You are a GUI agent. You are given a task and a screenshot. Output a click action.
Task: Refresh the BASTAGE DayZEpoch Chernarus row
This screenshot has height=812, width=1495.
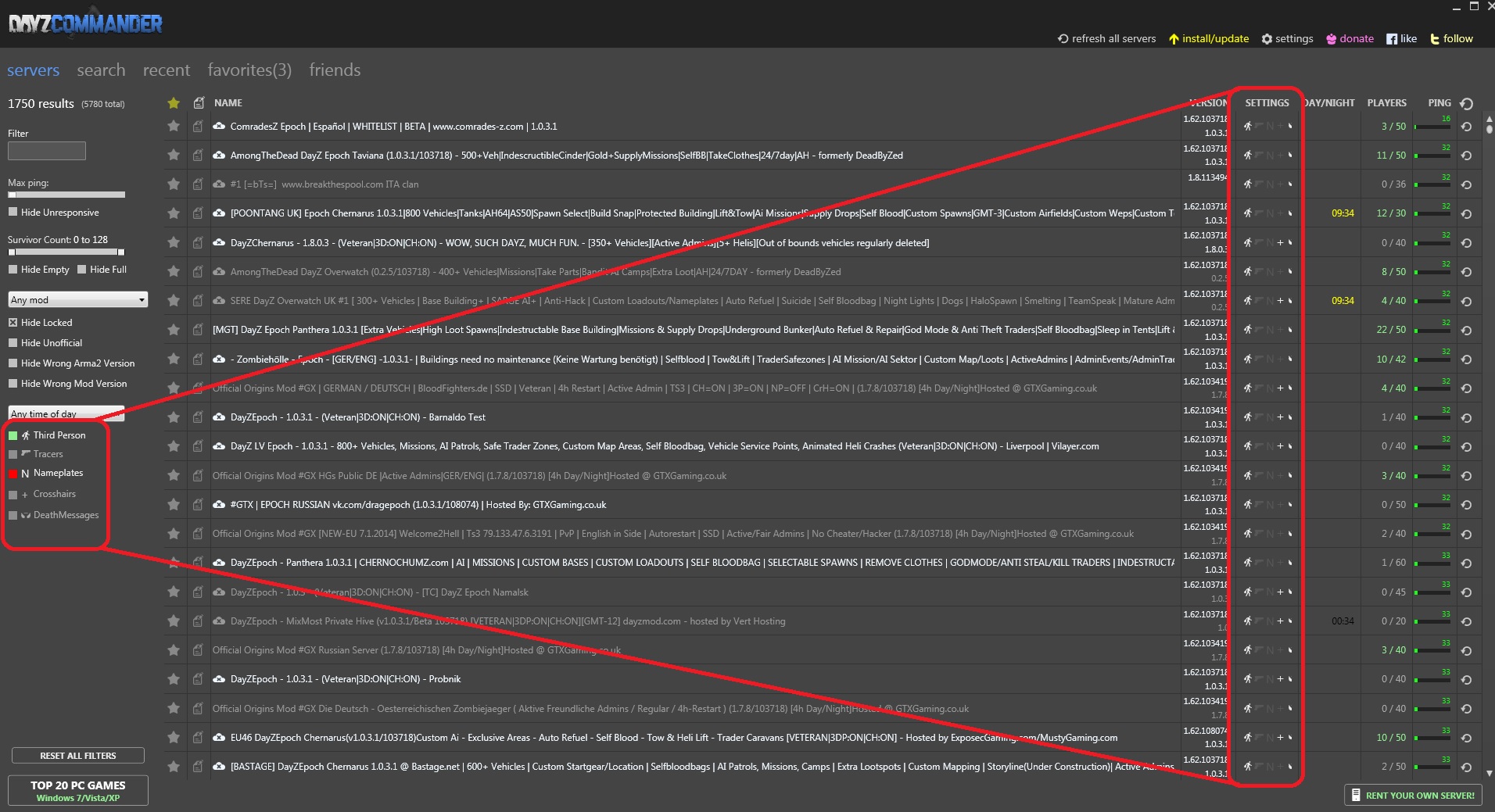click(x=1466, y=767)
